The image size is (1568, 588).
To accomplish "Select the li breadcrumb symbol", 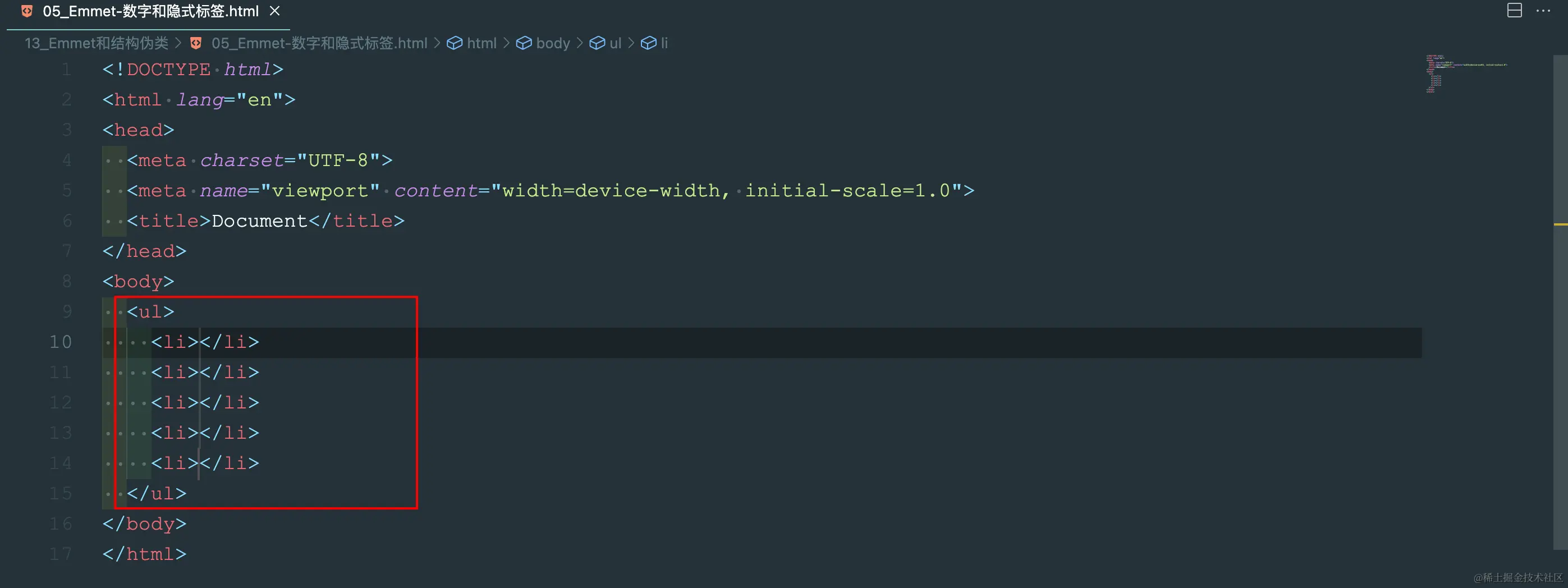I will click(664, 43).
